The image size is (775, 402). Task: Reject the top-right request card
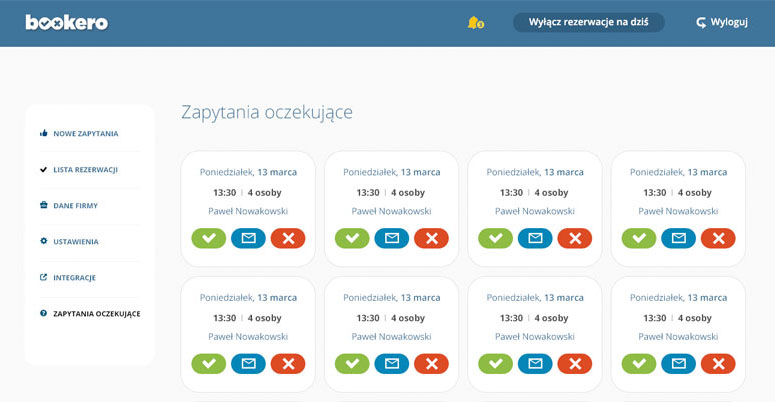pos(718,238)
